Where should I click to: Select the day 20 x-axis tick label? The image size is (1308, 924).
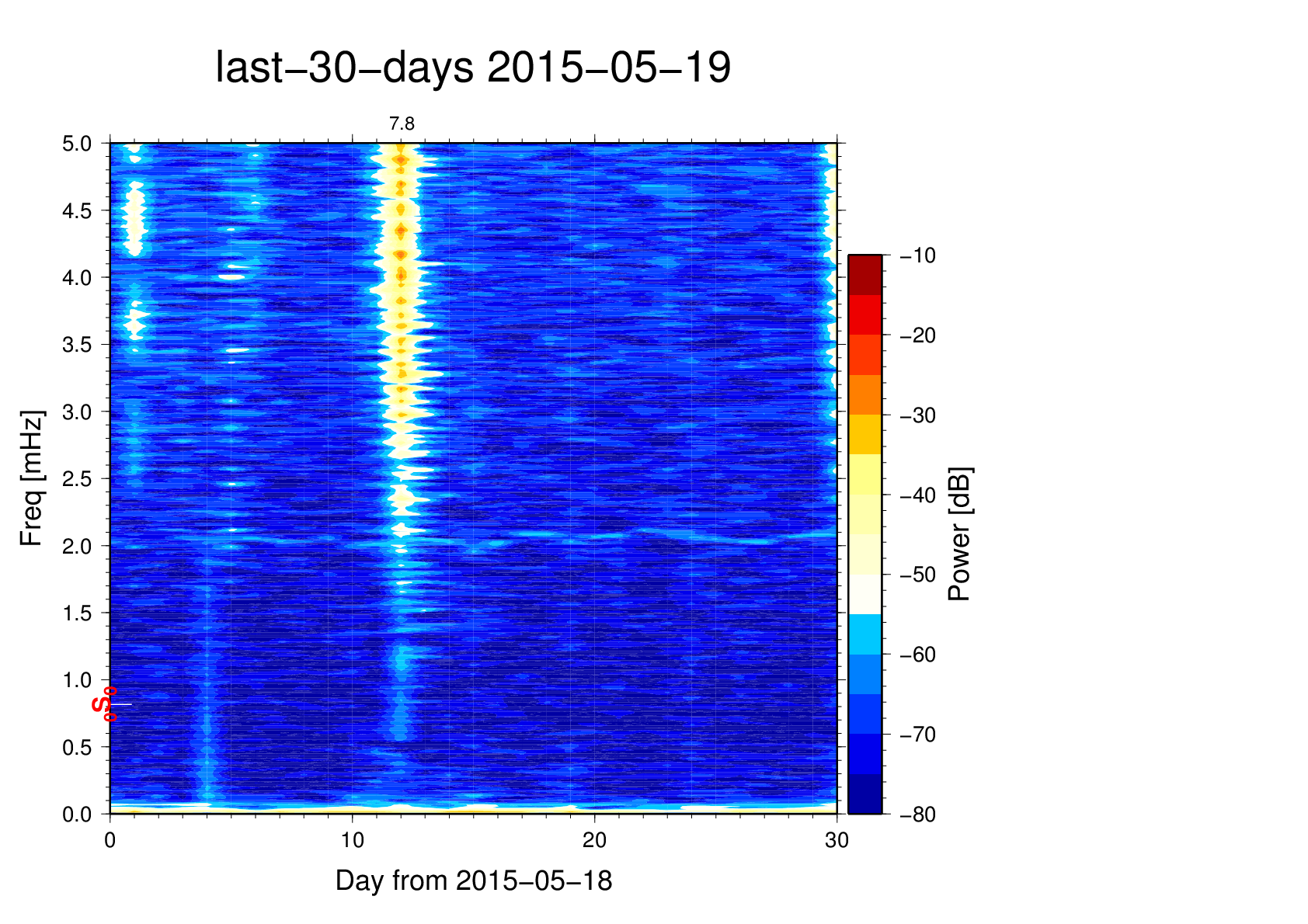pyautogui.click(x=594, y=840)
